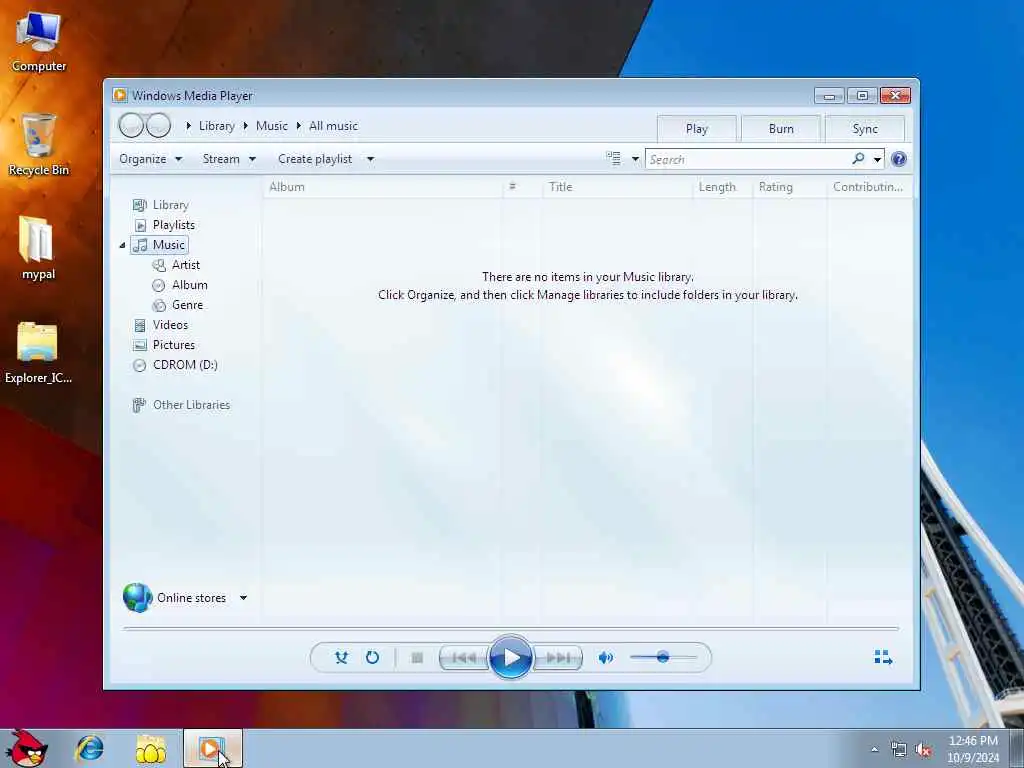Adjust the volume slider
Image resolution: width=1024 pixels, height=768 pixels.
(663, 657)
